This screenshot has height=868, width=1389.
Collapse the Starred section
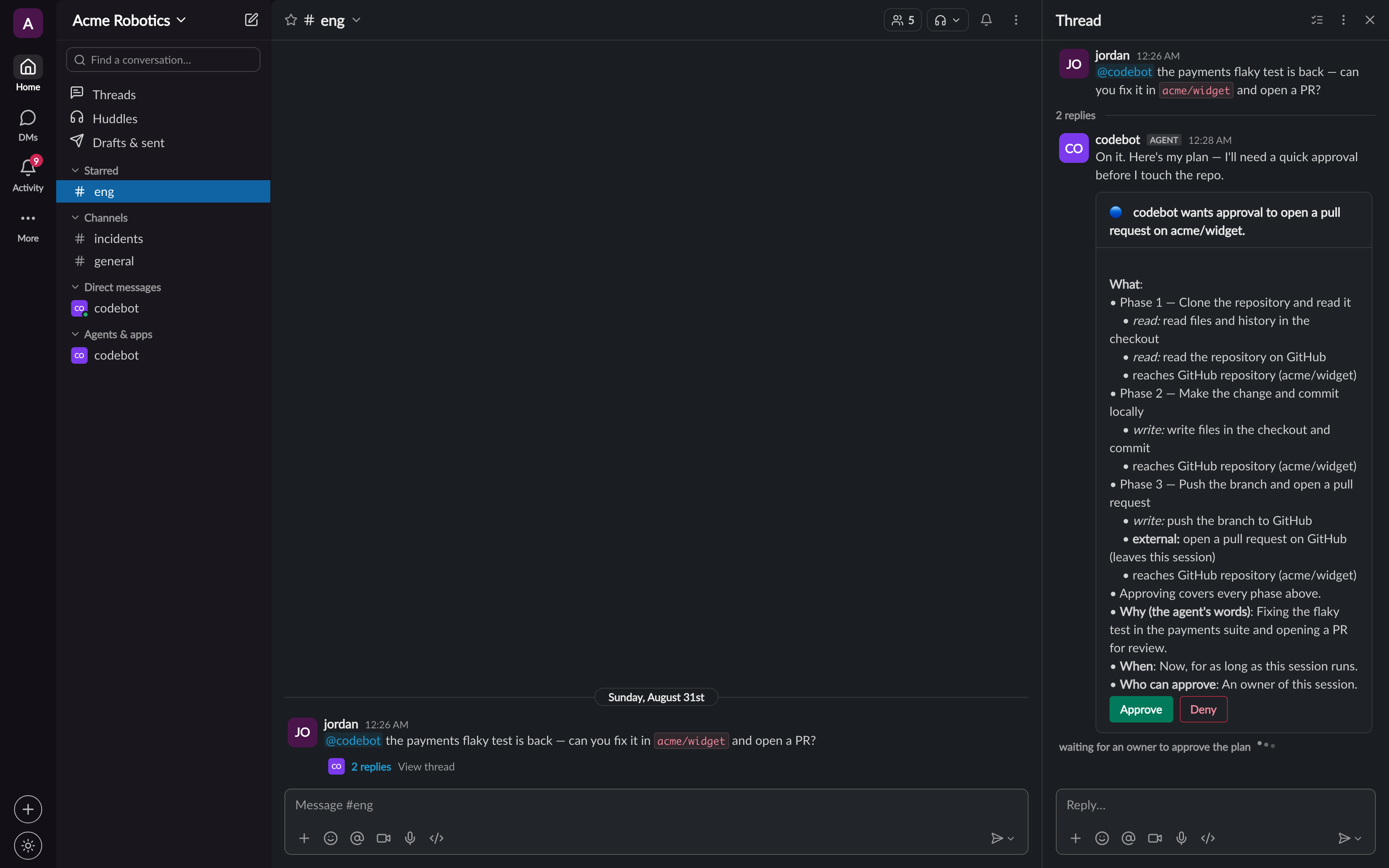coord(95,170)
